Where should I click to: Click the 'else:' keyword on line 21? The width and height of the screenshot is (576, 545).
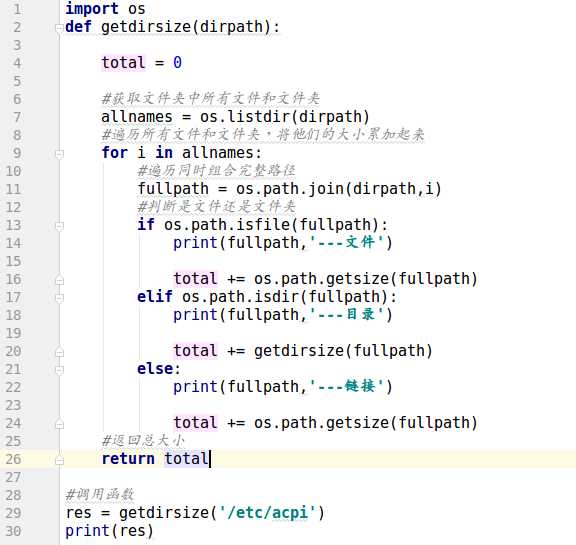click(159, 368)
